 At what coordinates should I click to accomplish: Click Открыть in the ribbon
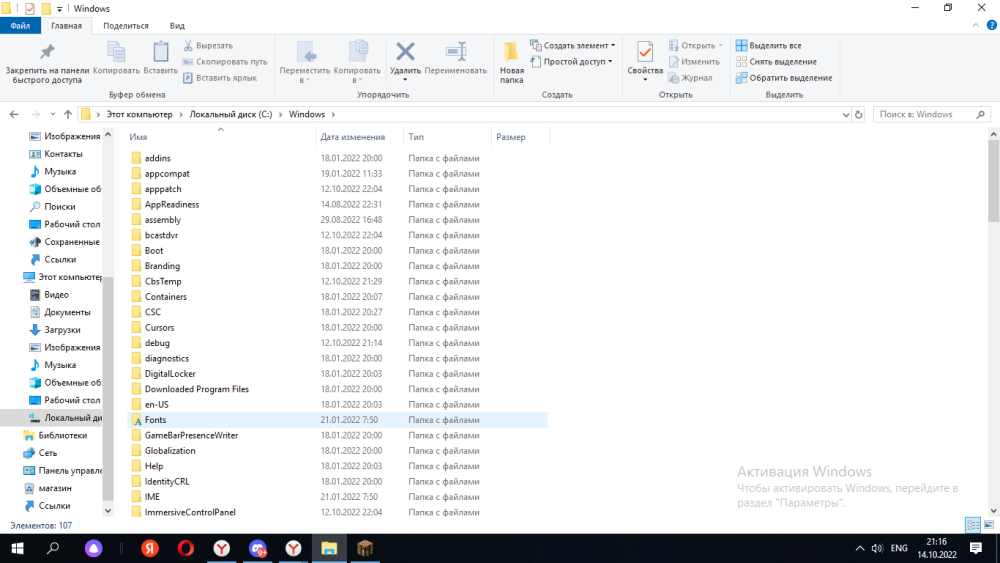[x=695, y=45]
